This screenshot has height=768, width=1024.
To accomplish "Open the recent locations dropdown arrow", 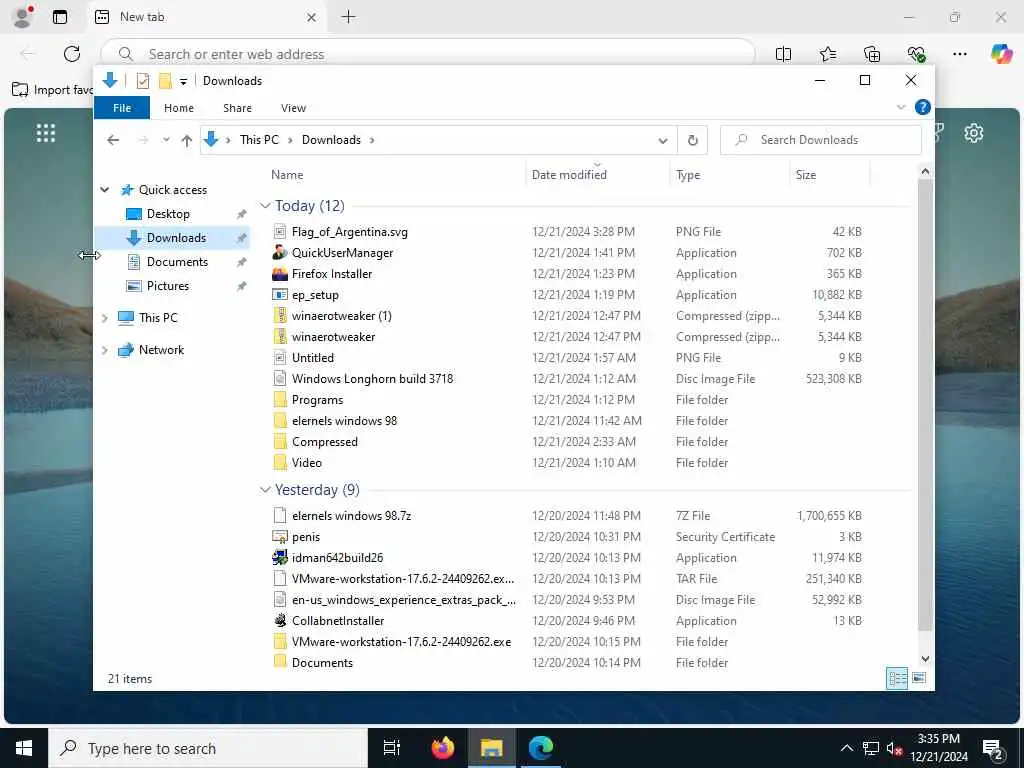I will pos(166,140).
